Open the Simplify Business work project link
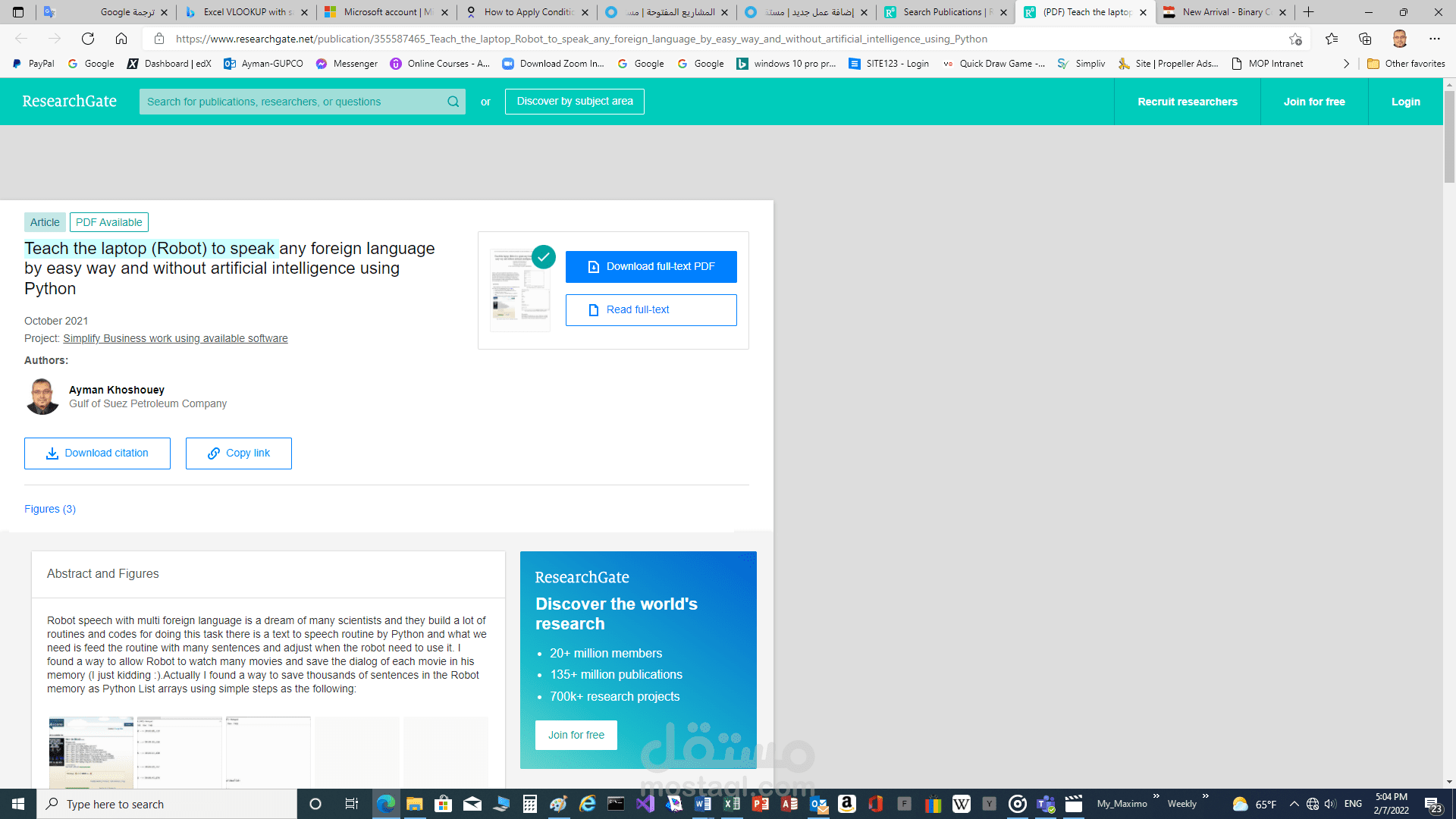This screenshot has width=1456, height=819. 176,339
